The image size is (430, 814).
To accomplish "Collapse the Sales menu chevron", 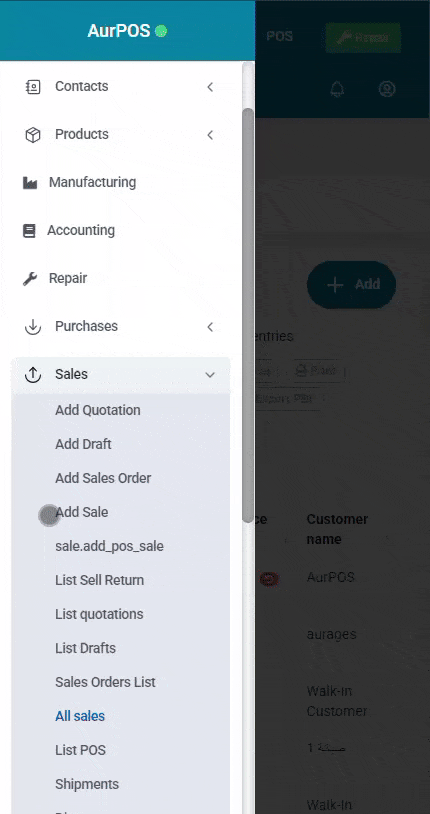I will [210, 374].
